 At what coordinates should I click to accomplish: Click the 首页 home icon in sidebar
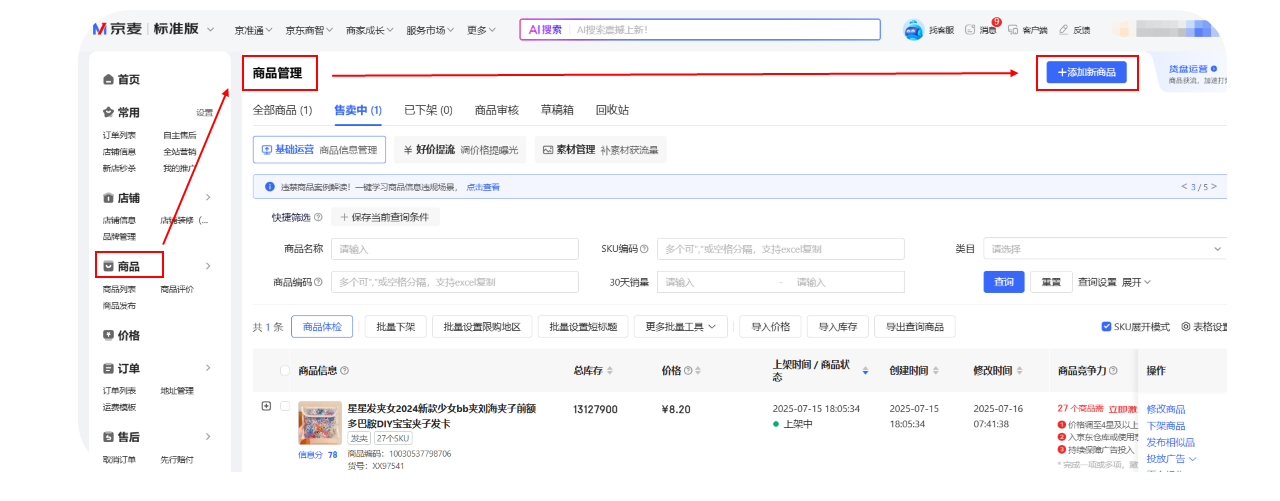tap(109, 79)
